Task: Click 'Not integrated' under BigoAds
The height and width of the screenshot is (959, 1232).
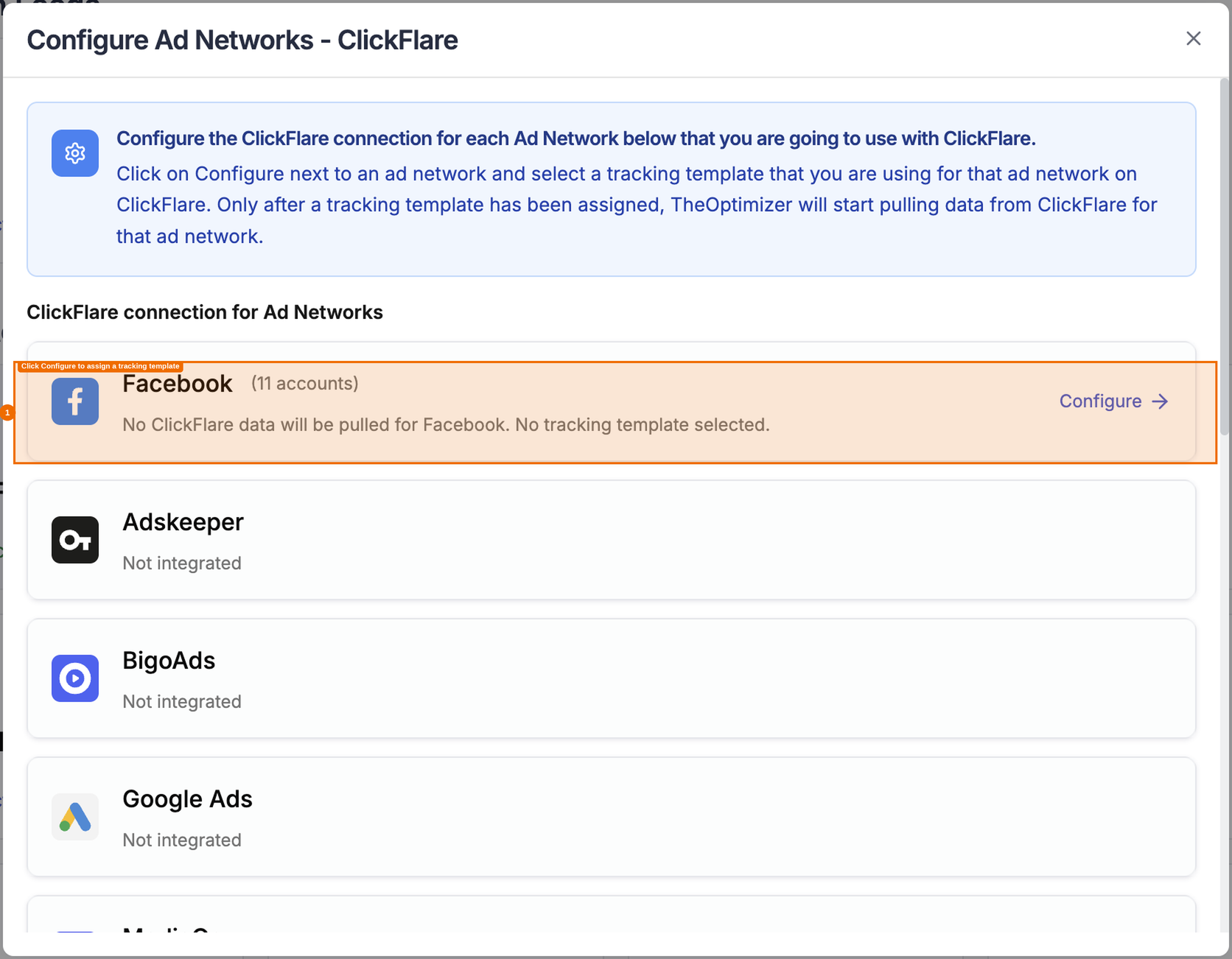Action: point(182,702)
